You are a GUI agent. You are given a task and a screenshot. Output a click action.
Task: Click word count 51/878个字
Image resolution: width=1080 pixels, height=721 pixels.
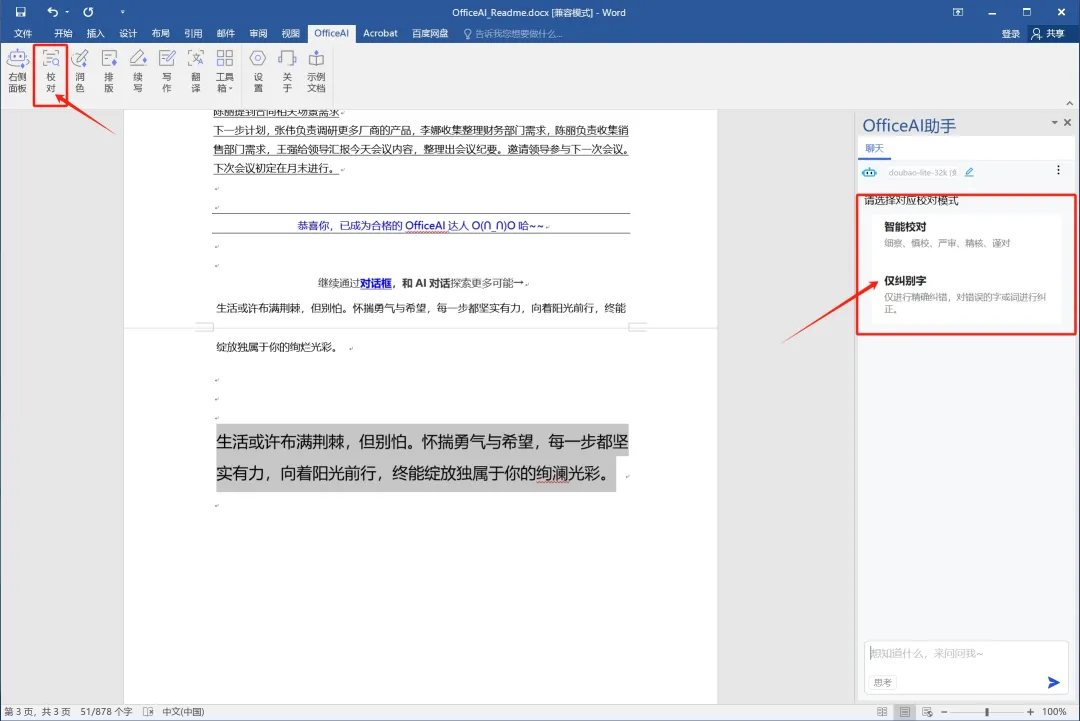click(x=106, y=712)
